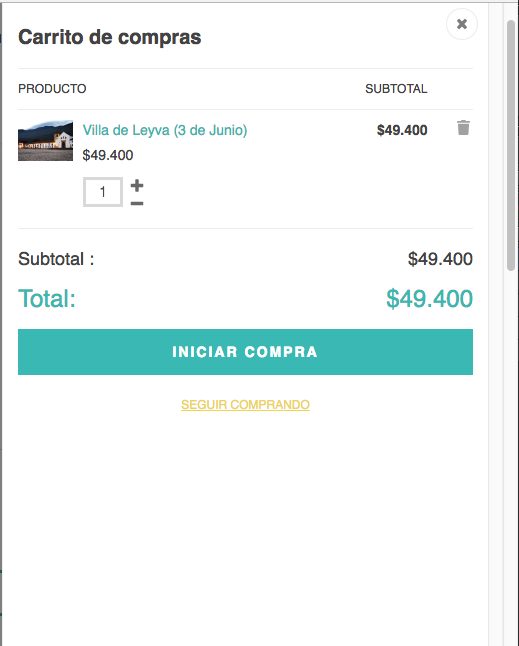The height and width of the screenshot is (646, 519).
Task: Remove Villa de Leyva with trash icon
Action: [x=463, y=128]
